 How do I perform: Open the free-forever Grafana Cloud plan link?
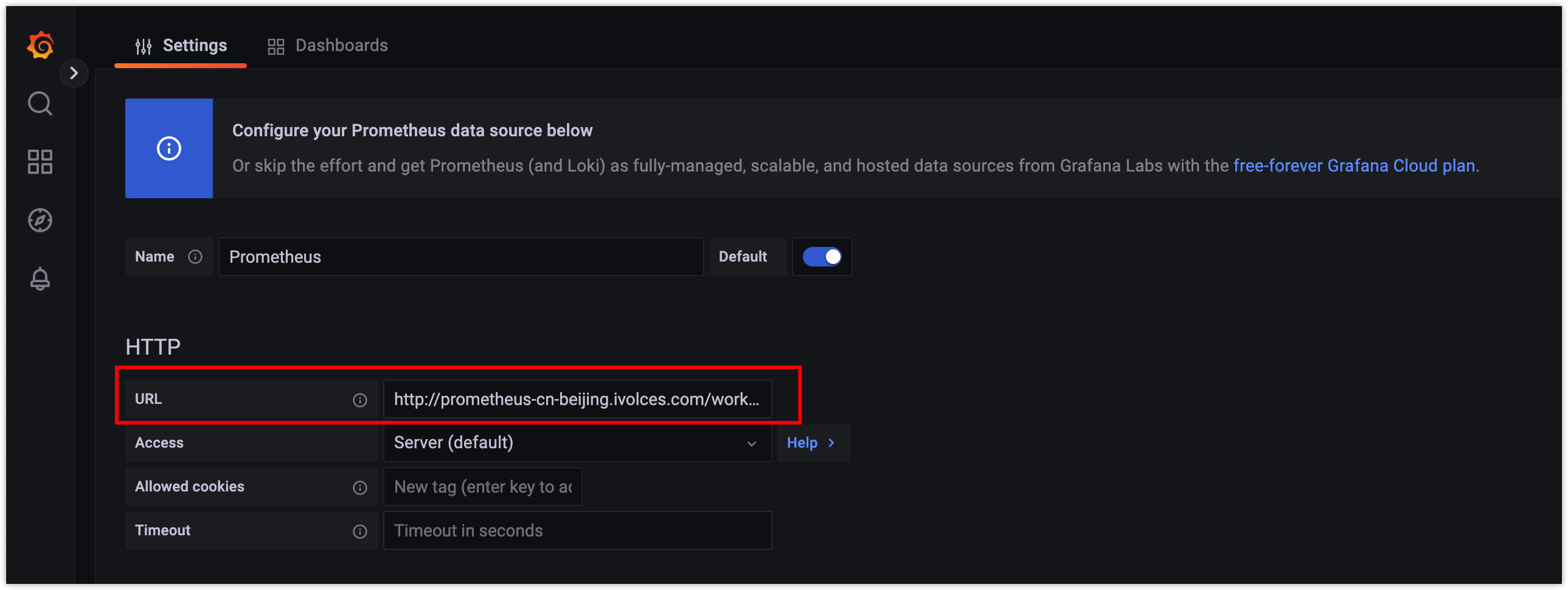(x=1354, y=165)
